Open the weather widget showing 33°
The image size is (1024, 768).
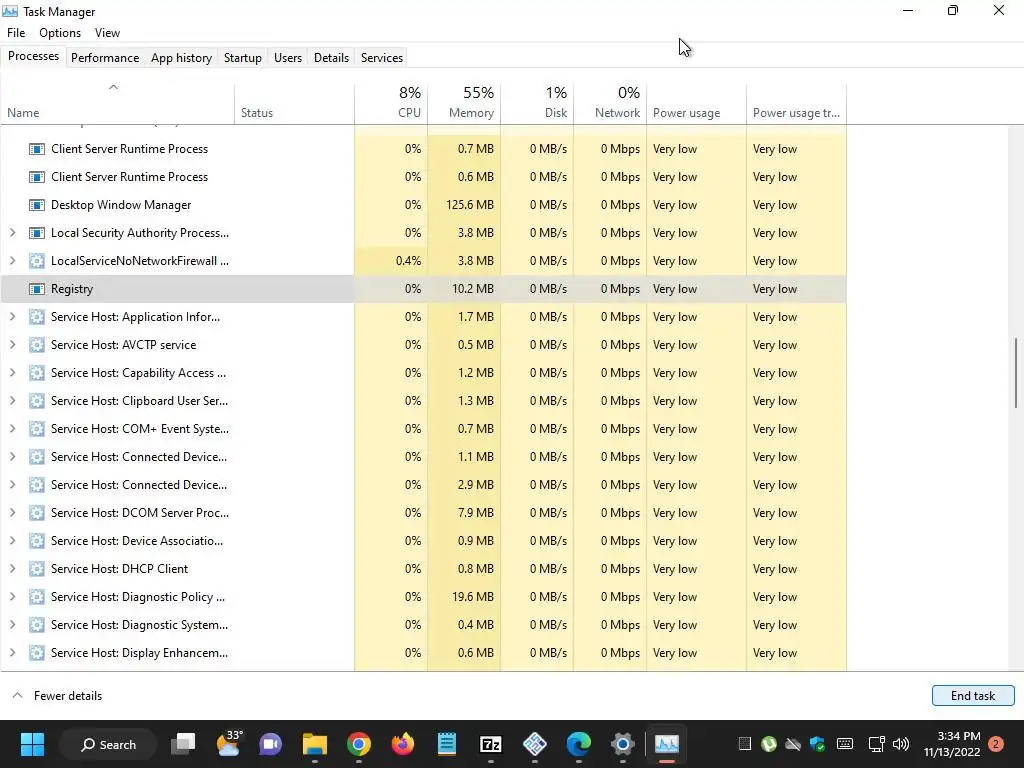tap(228, 744)
